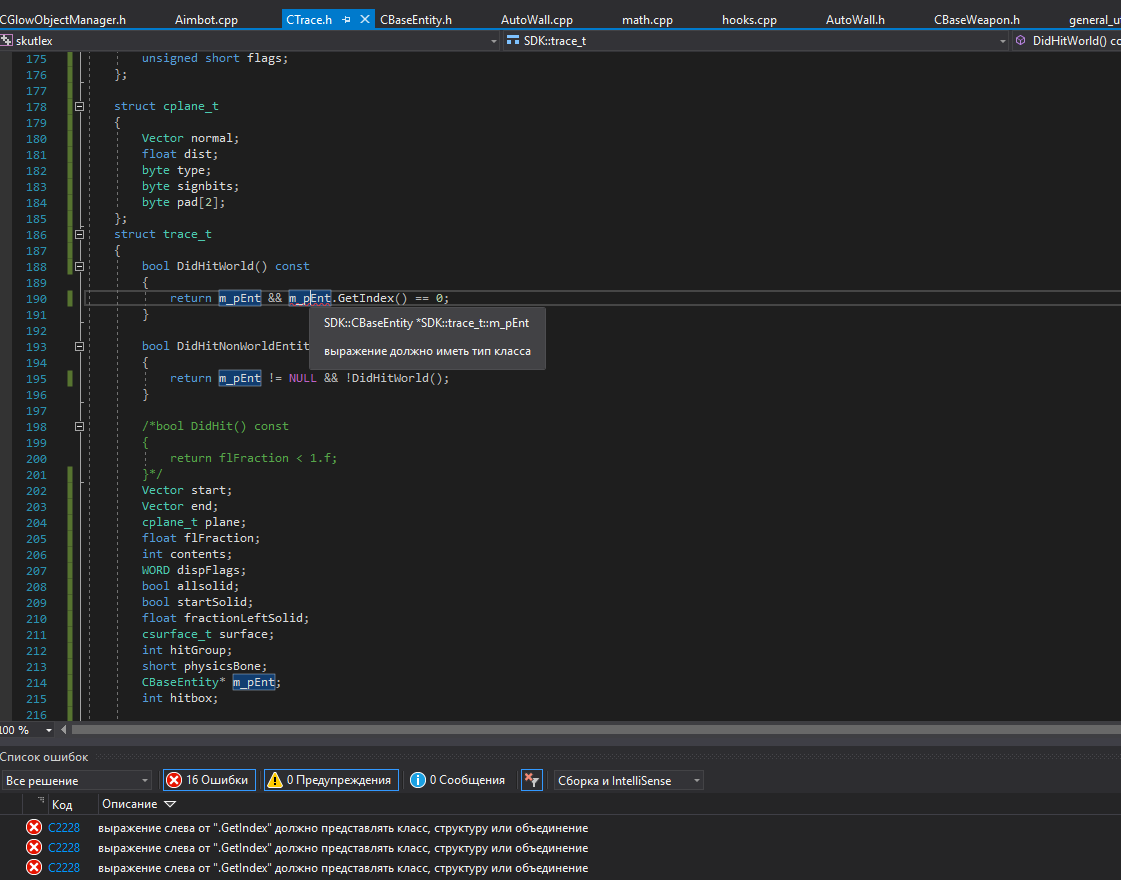Screen dimensions: 1121x880
Task: Click the SDK::trace_t struct icon
Action: tap(513, 41)
